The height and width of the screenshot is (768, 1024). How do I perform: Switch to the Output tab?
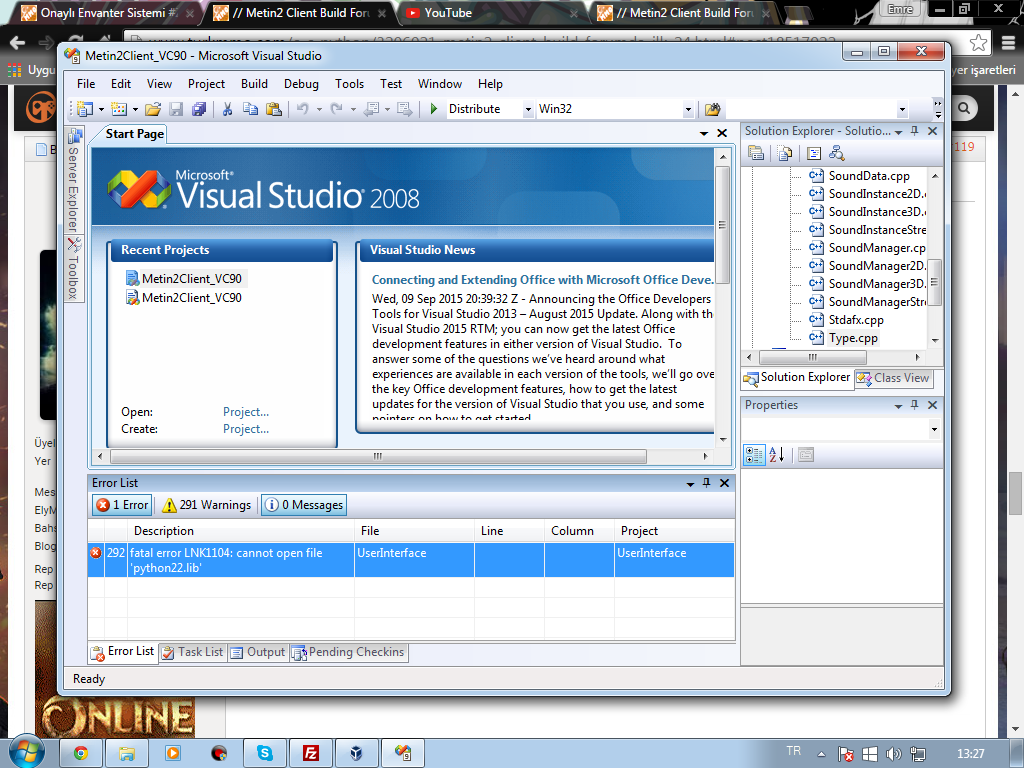coord(259,652)
